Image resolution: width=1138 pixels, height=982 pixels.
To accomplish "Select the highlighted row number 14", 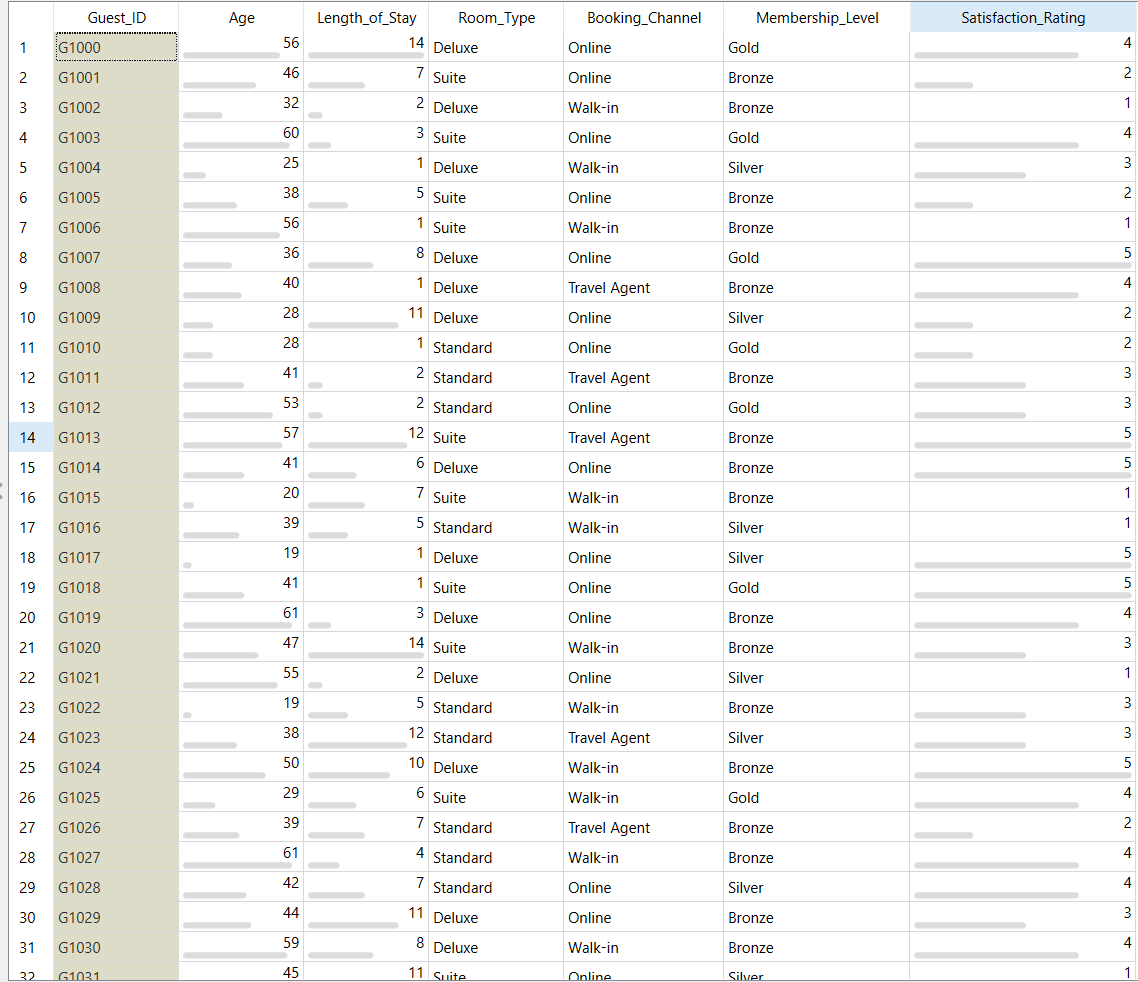I will (27, 437).
